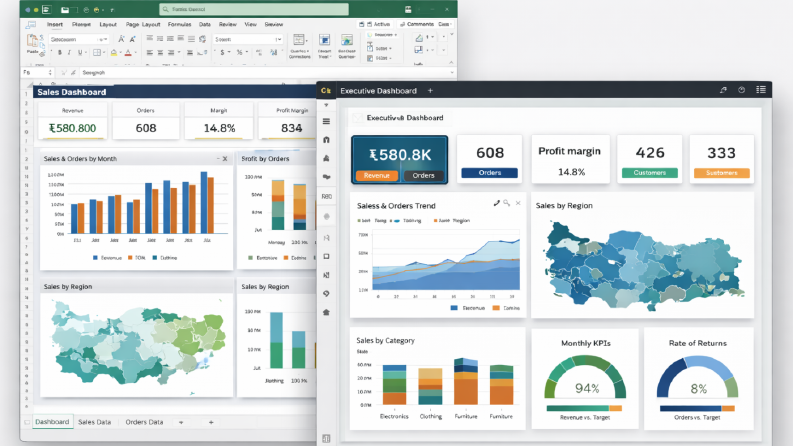This screenshot has width=793, height=446.
Task: Open the Data tab in Excel
Action: (x=205, y=24)
